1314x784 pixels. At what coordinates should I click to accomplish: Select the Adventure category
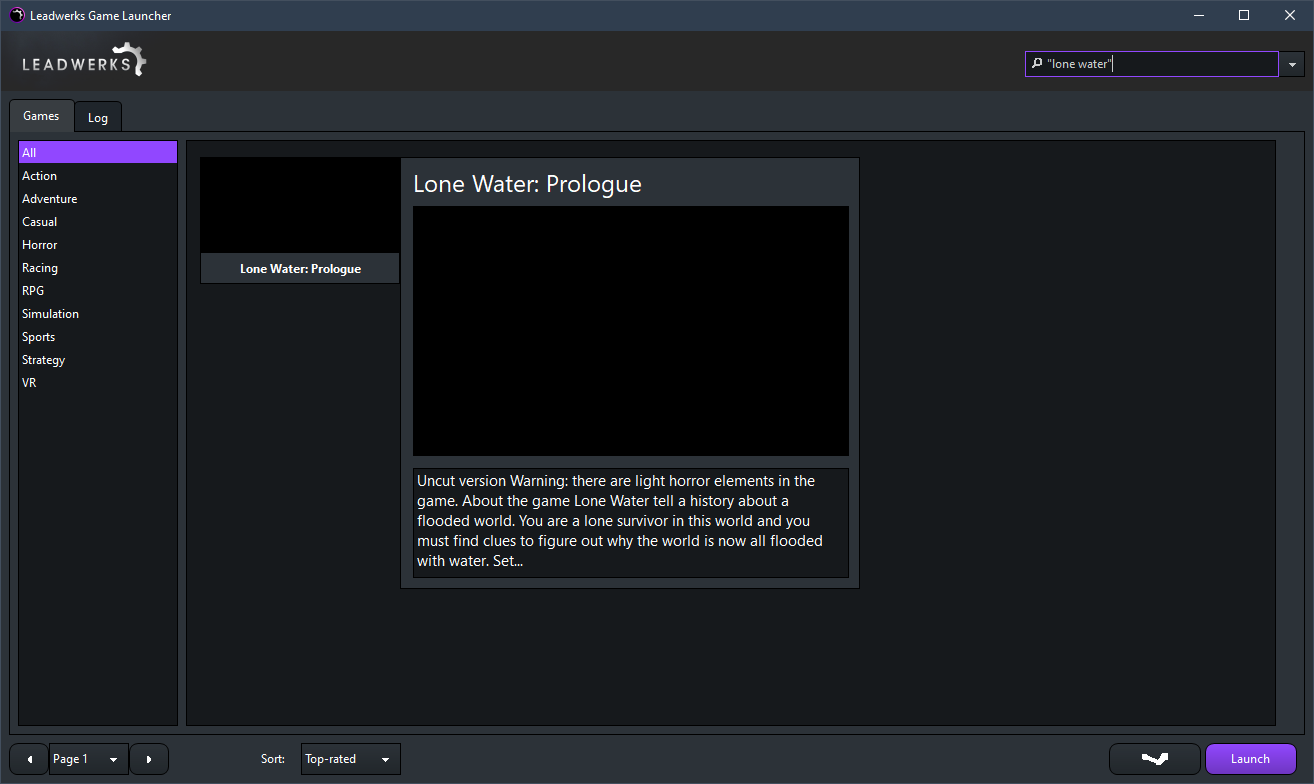[49, 199]
